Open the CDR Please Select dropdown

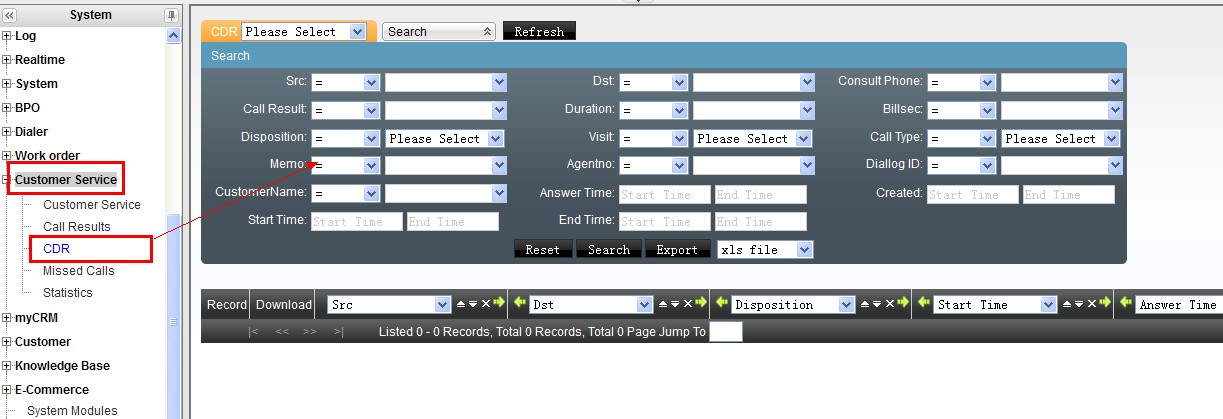click(x=357, y=32)
